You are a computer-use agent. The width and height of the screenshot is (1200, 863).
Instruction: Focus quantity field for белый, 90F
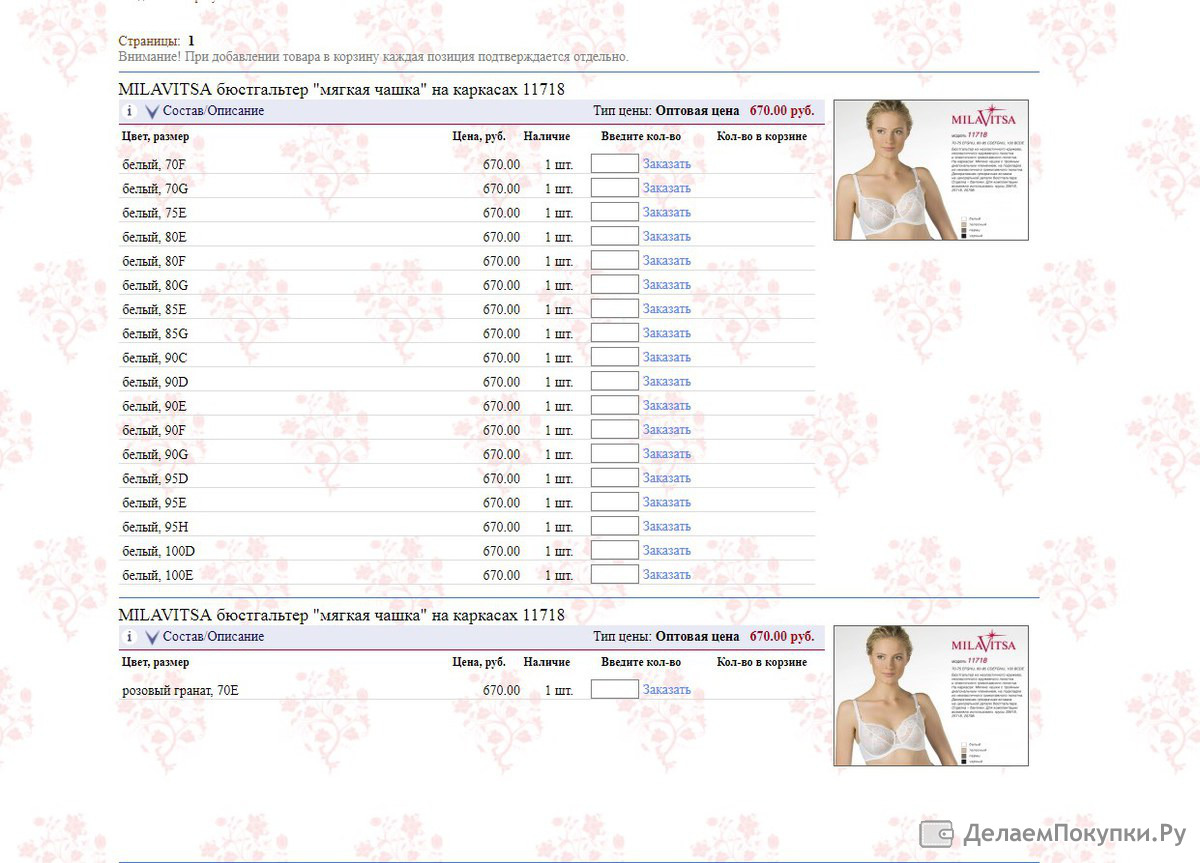point(615,430)
